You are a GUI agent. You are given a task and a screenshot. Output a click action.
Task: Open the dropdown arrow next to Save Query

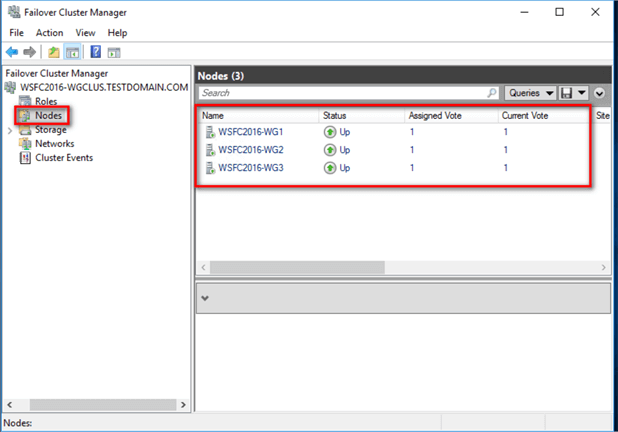[582, 93]
